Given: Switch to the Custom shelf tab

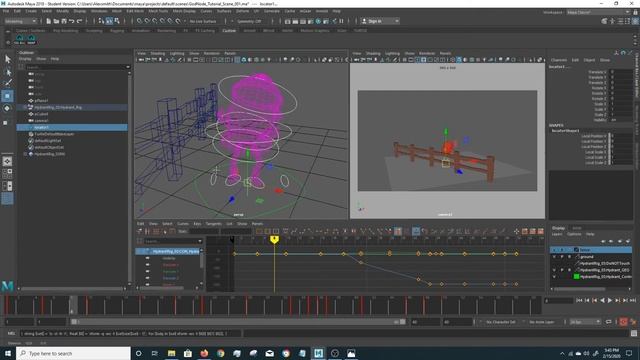Looking at the screenshot, I should pyautogui.click(x=229, y=31).
